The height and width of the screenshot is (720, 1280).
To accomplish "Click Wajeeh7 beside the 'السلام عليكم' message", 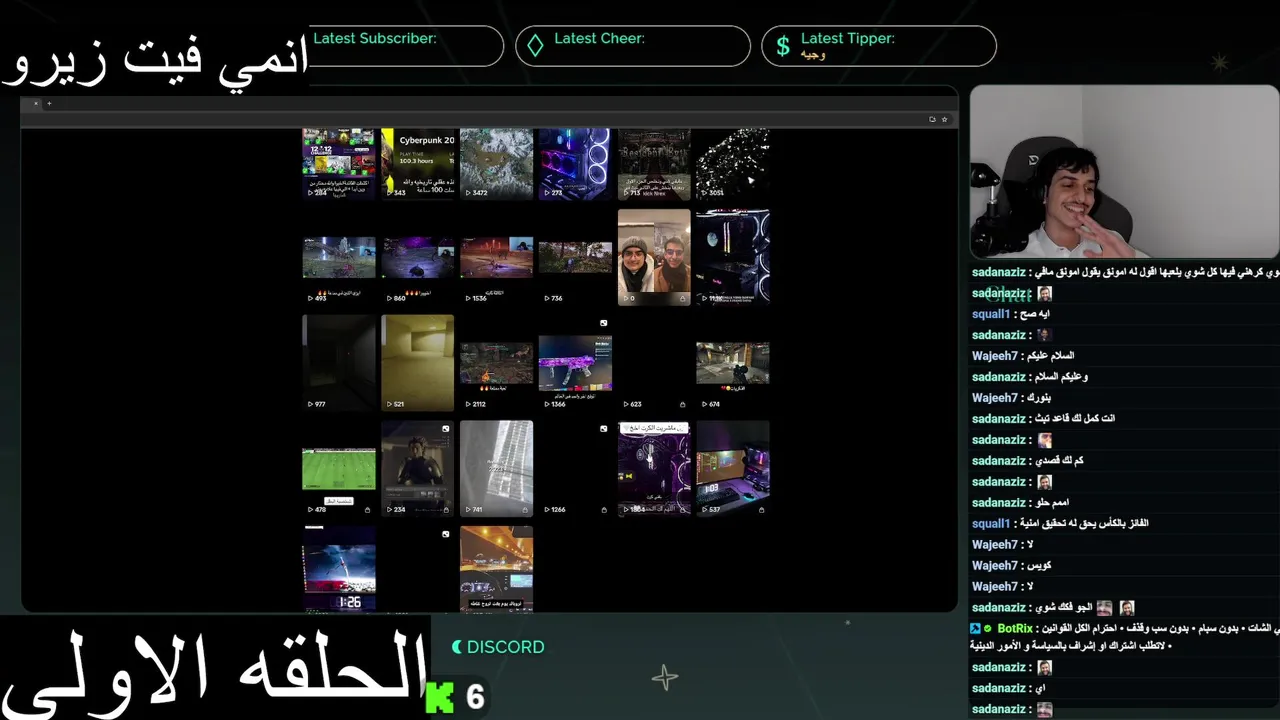I will tap(995, 356).
